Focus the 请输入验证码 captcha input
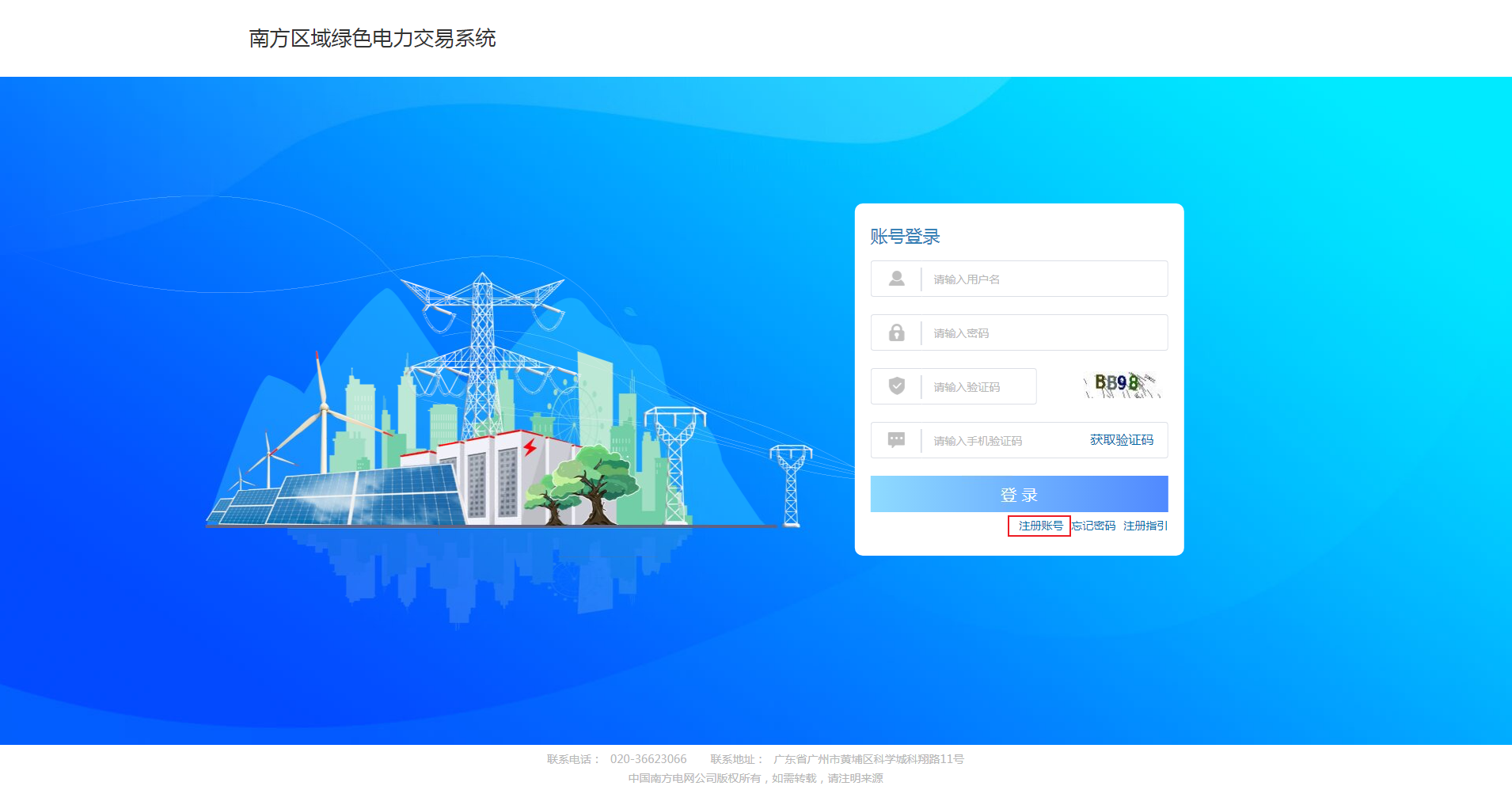The image size is (1512, 790). (980, 387)
